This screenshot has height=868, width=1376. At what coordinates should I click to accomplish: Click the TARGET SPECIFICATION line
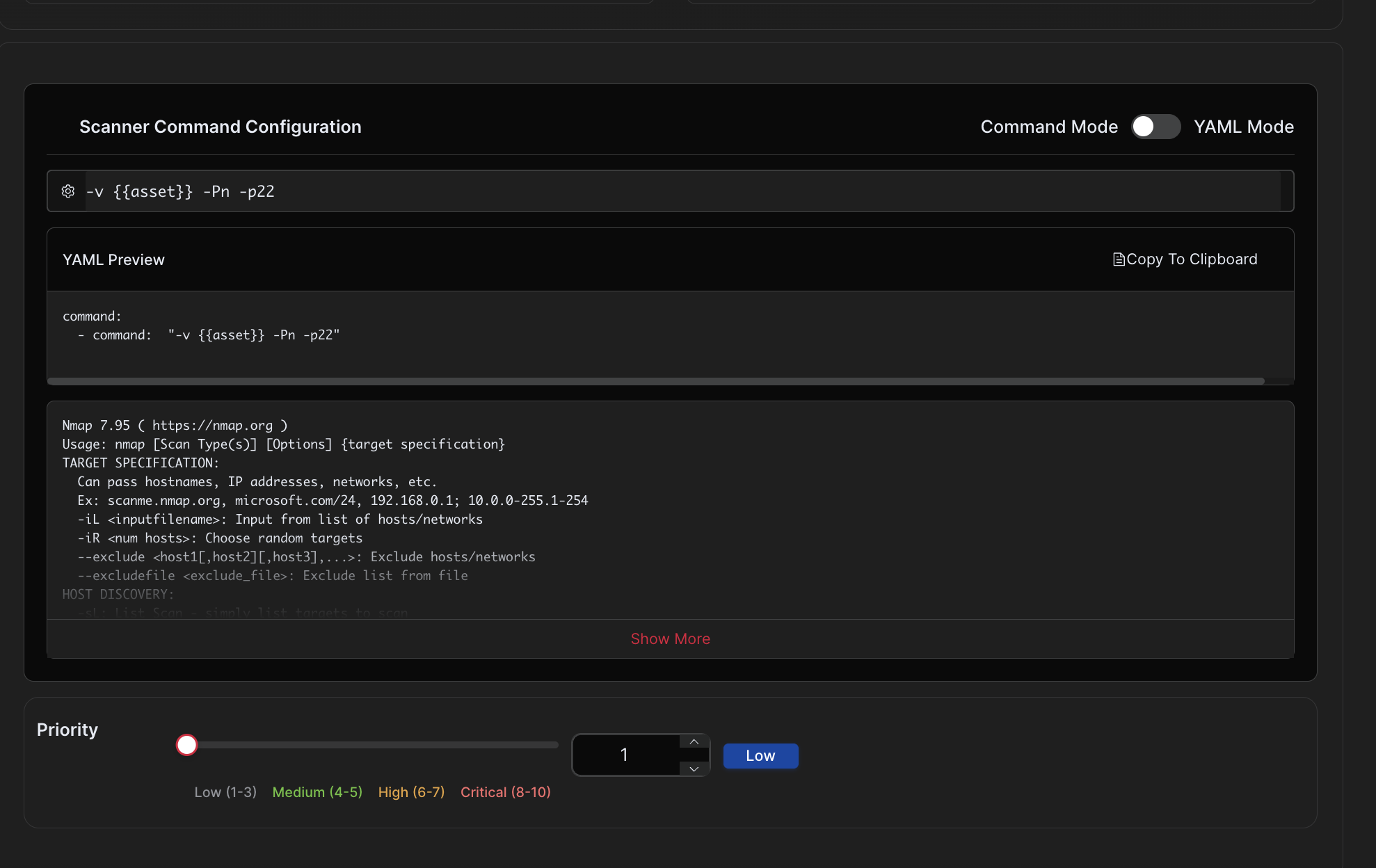tap(141, 463)
